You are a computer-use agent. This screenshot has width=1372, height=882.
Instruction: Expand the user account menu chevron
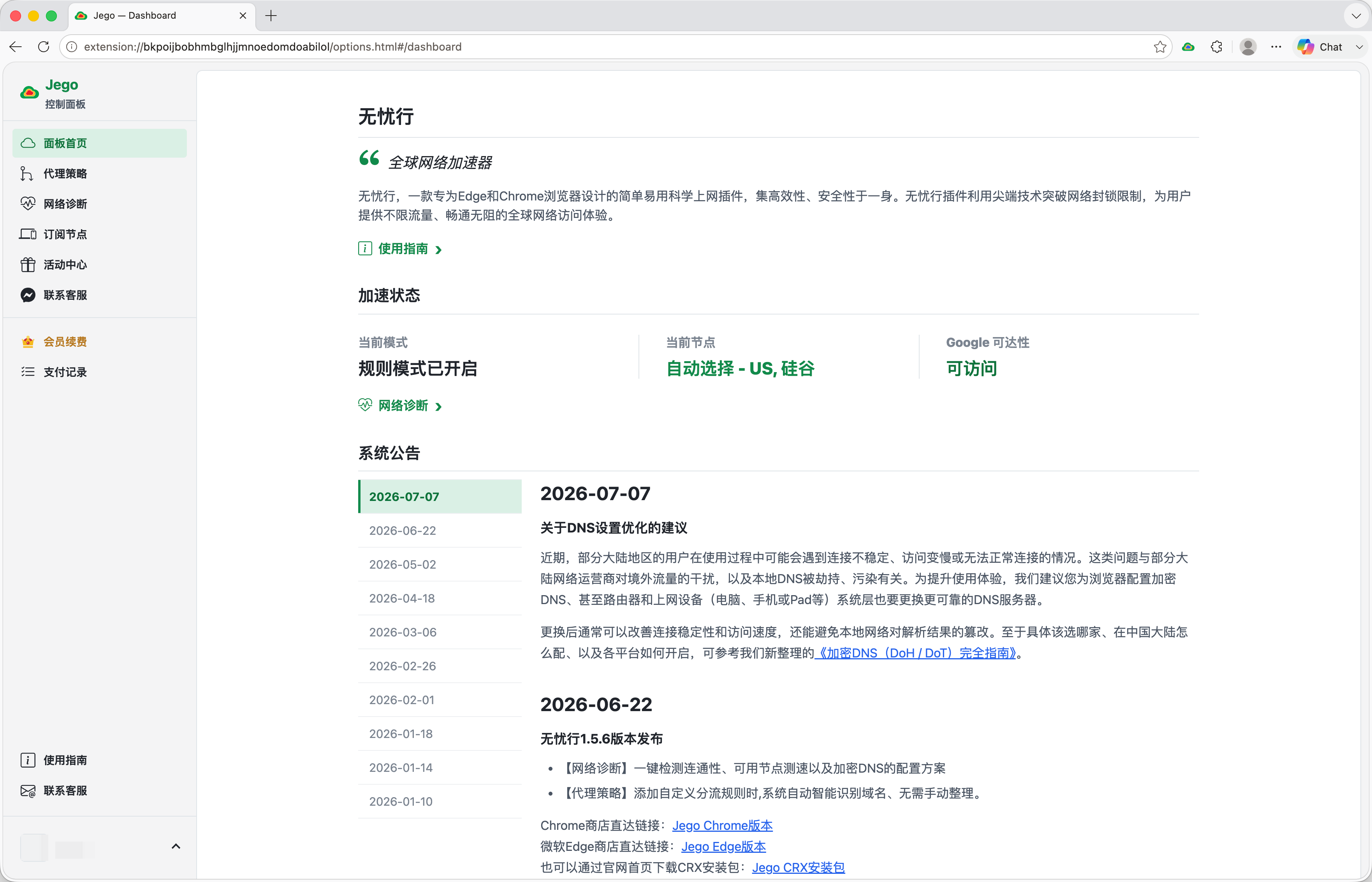coord(176,847)
